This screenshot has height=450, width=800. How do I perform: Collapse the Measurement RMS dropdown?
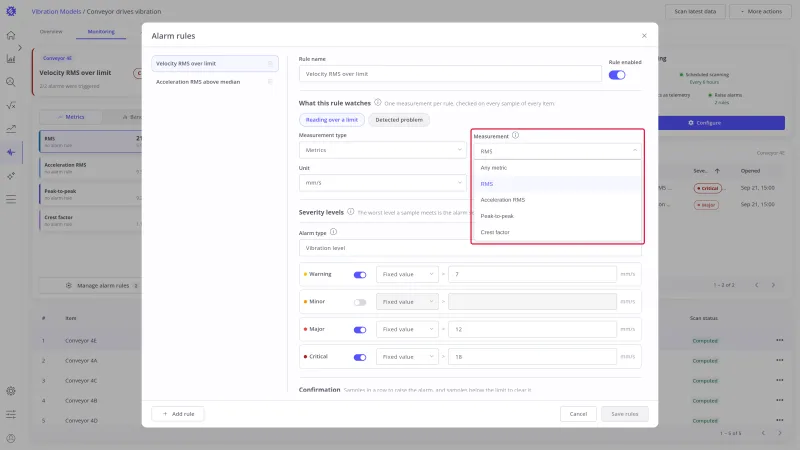click(x=557, y=151)
